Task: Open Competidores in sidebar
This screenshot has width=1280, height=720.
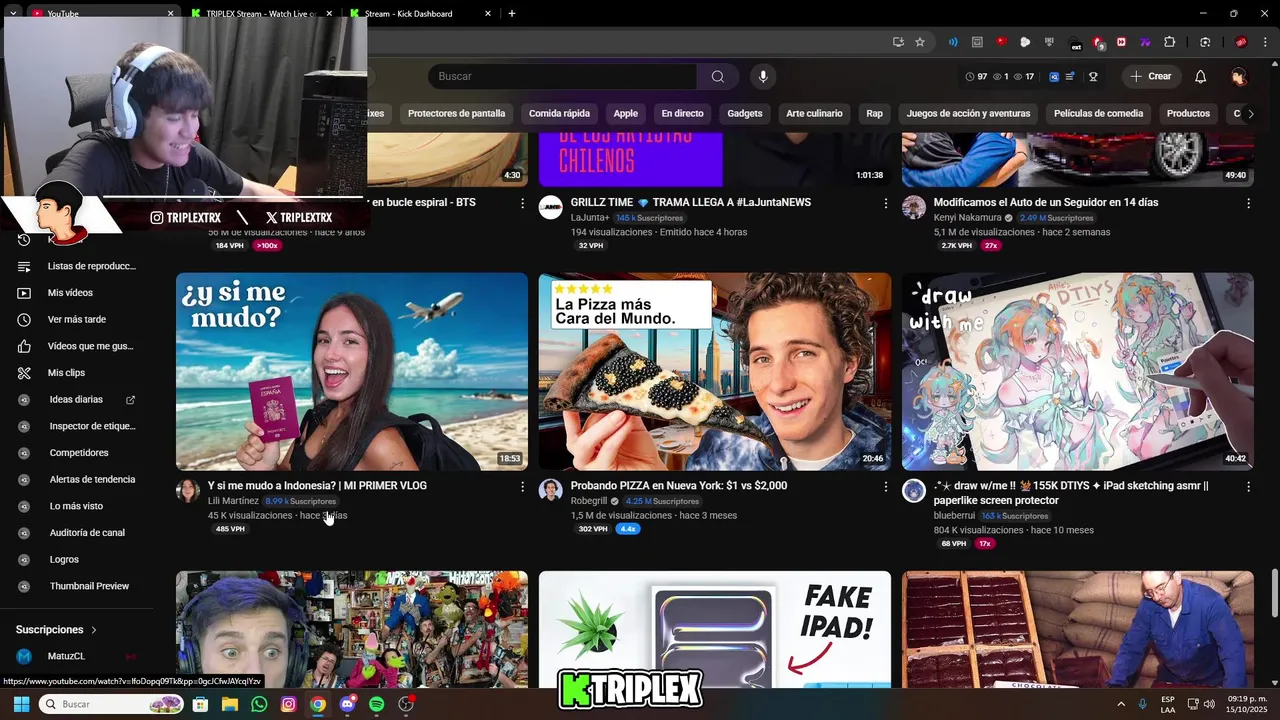Action: click(x=76, y=453)
